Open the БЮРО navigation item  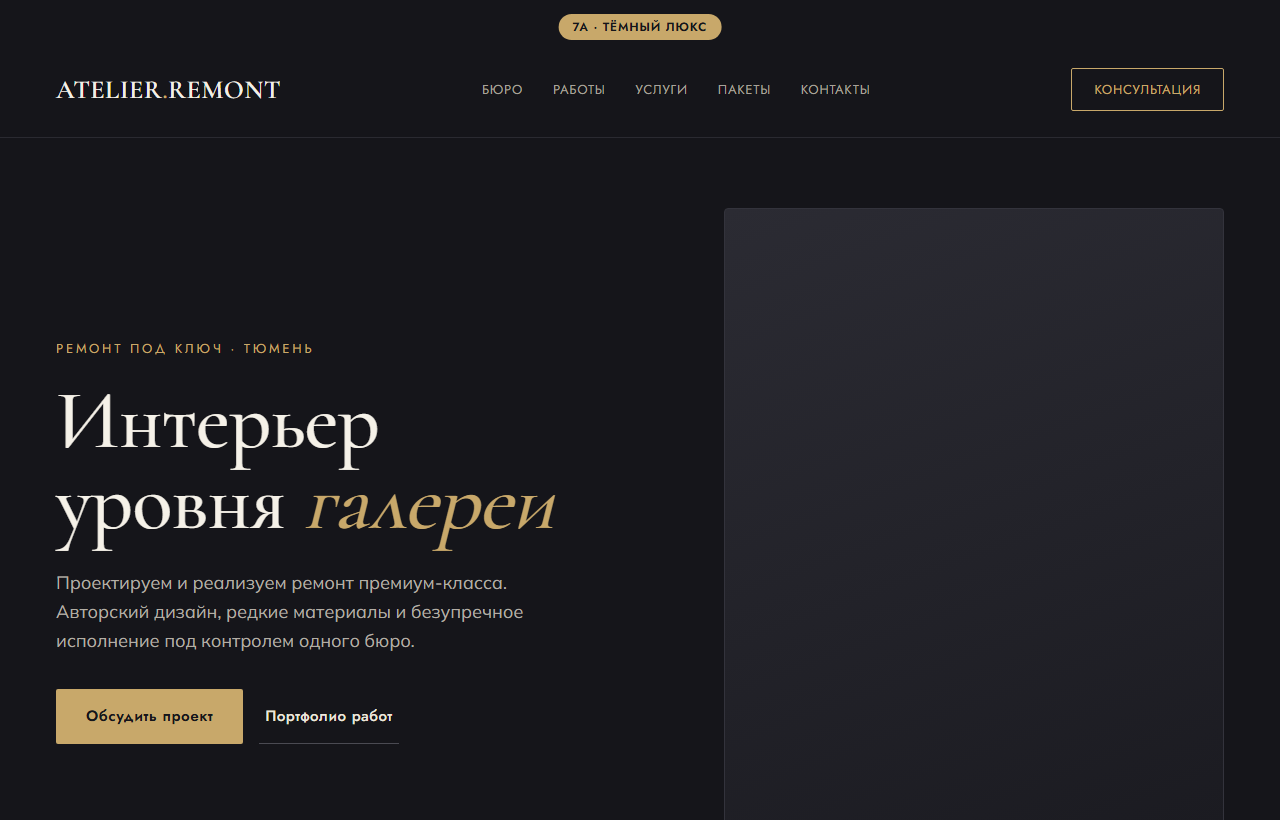502,90
